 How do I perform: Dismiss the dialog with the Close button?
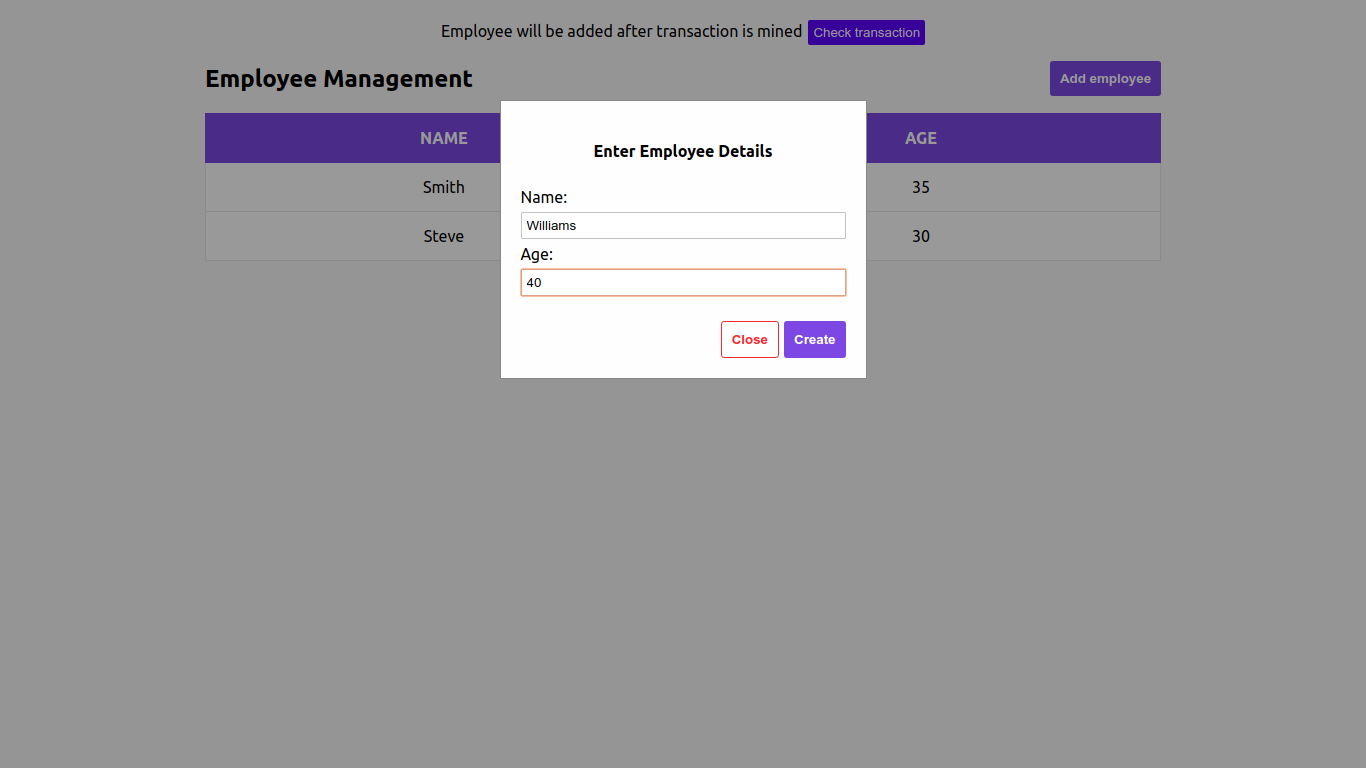[749, 339]
